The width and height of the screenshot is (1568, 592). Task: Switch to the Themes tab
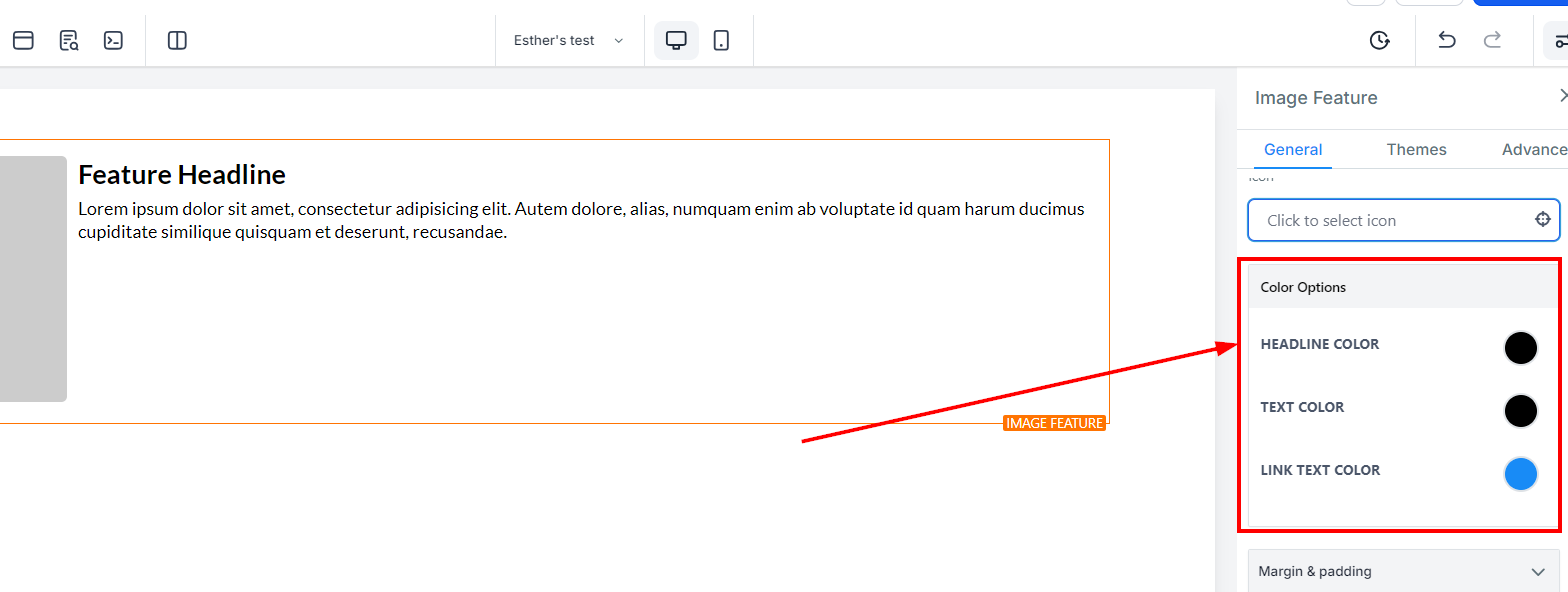1416,150
